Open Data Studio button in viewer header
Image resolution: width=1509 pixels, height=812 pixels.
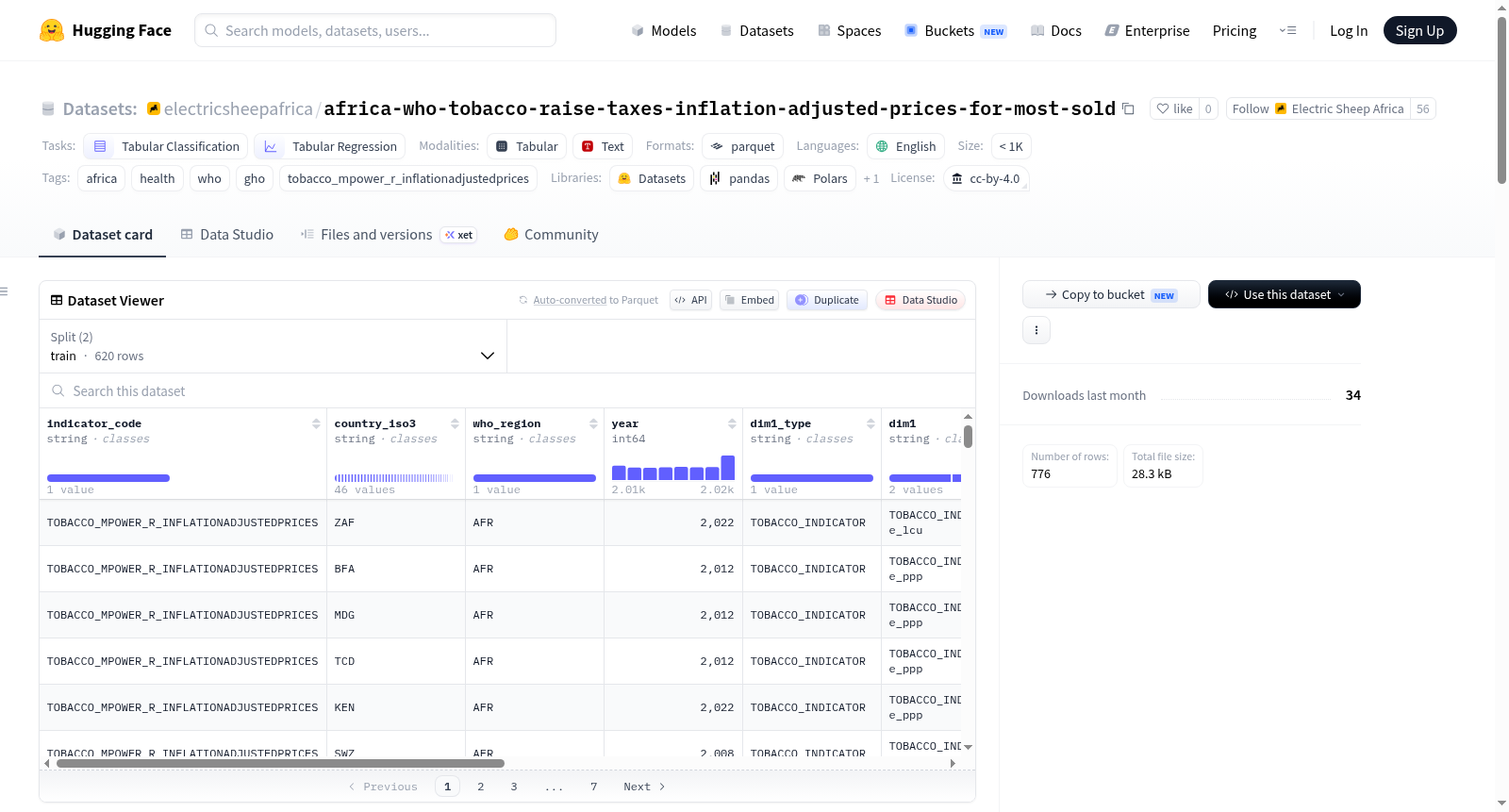920,300
